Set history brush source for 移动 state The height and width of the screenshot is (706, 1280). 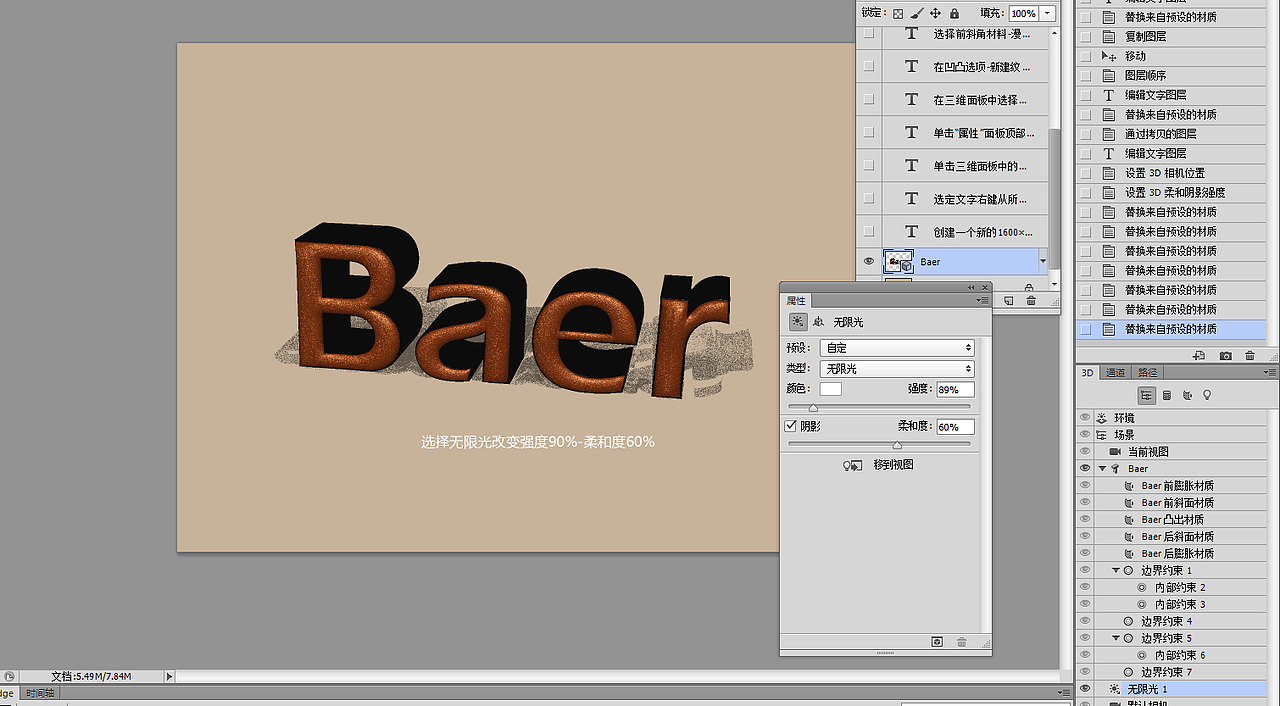(1086, 56)
